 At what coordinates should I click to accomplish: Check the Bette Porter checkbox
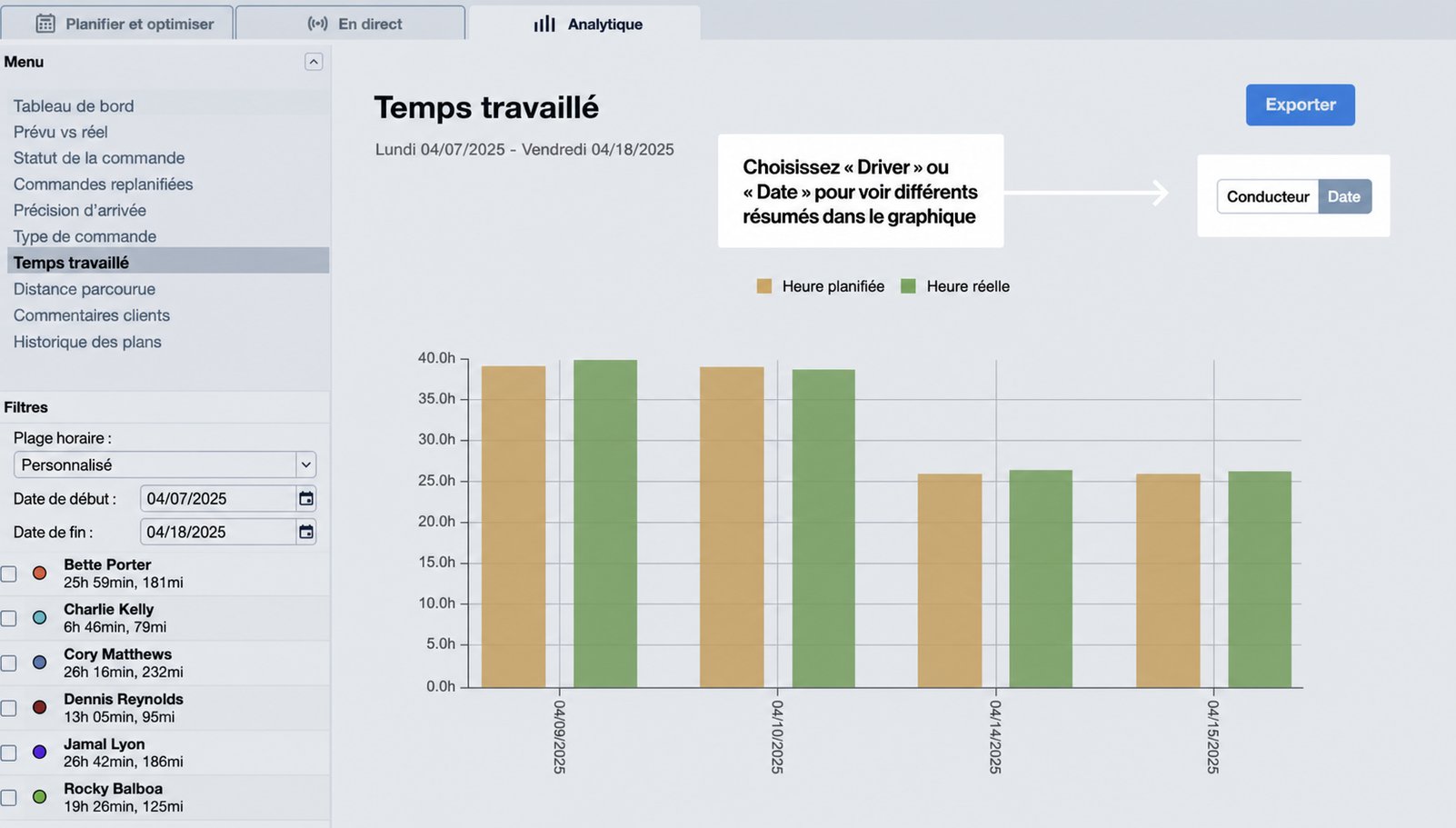tap(9, 574)
